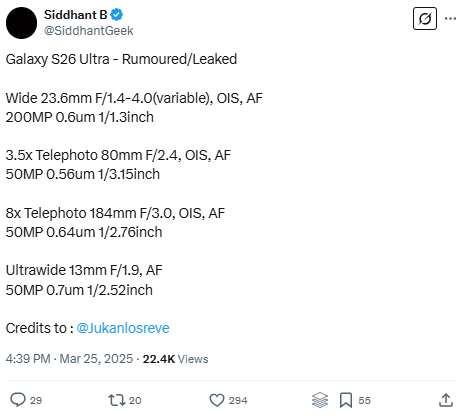Bookmark the post using bookmark icon
Screen dimensions: 469x415
[346, 400]
